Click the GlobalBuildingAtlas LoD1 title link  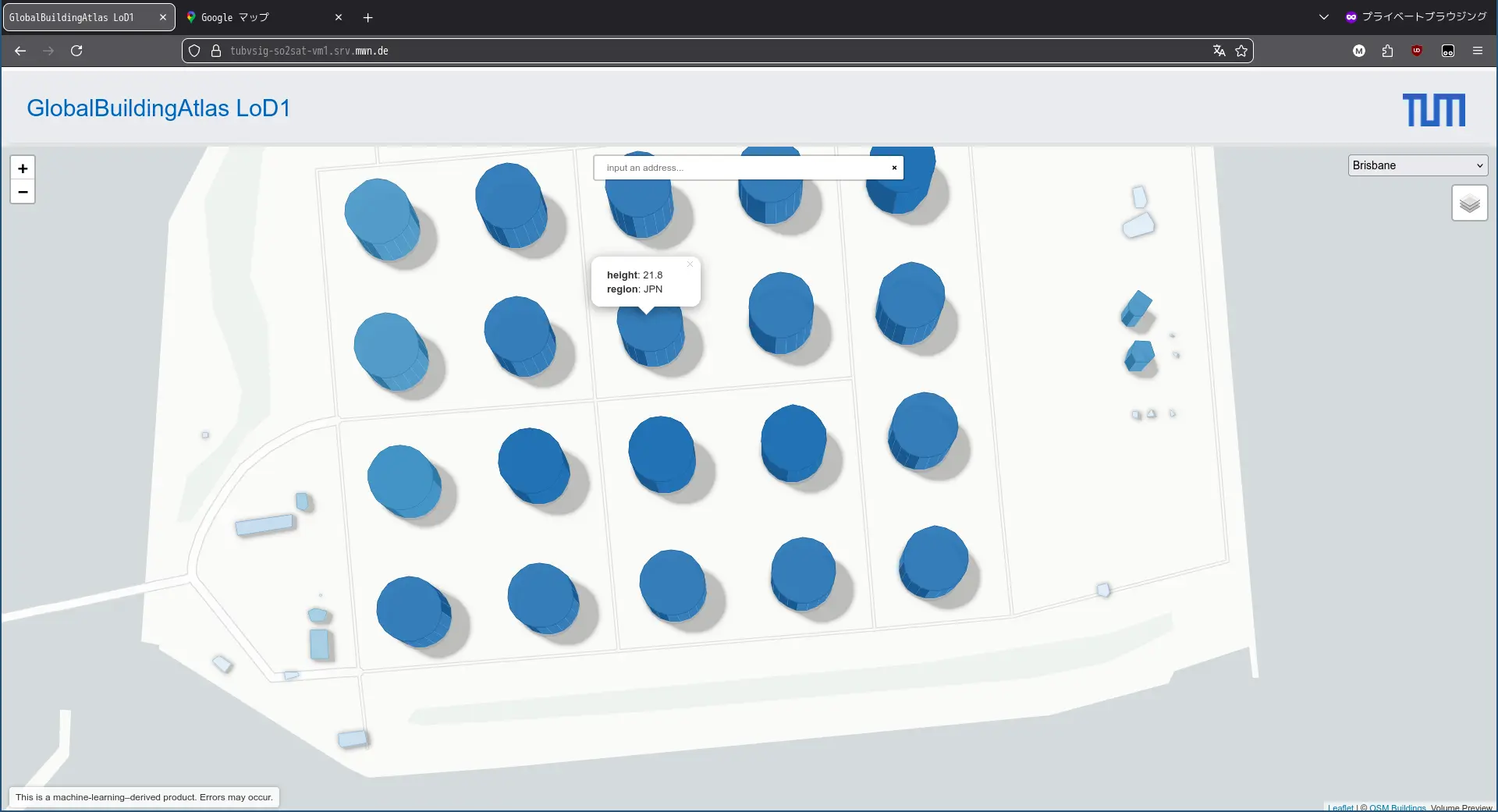tap(158, 108)
